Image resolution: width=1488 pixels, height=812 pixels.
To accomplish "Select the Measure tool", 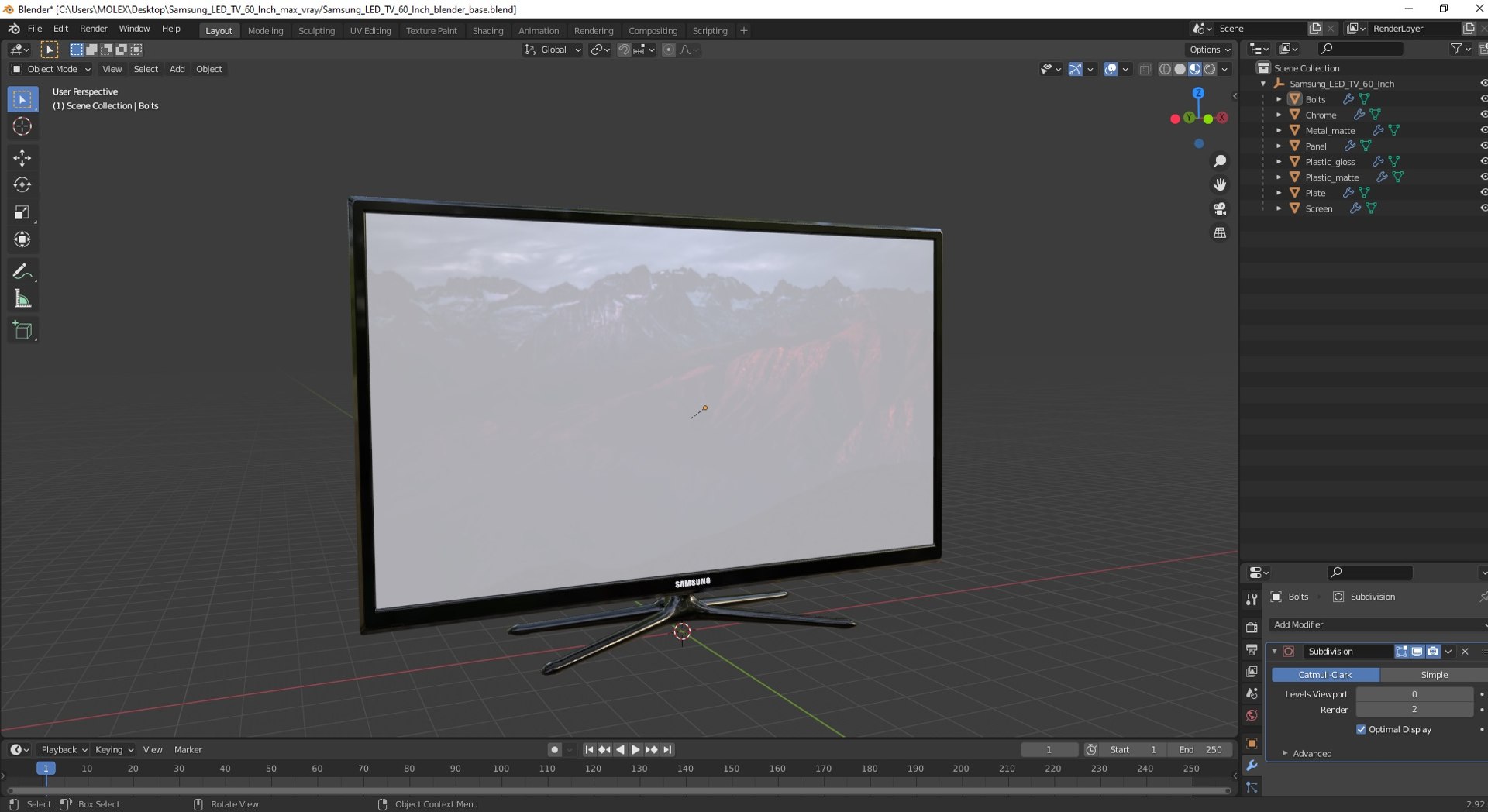I will 22,299.
